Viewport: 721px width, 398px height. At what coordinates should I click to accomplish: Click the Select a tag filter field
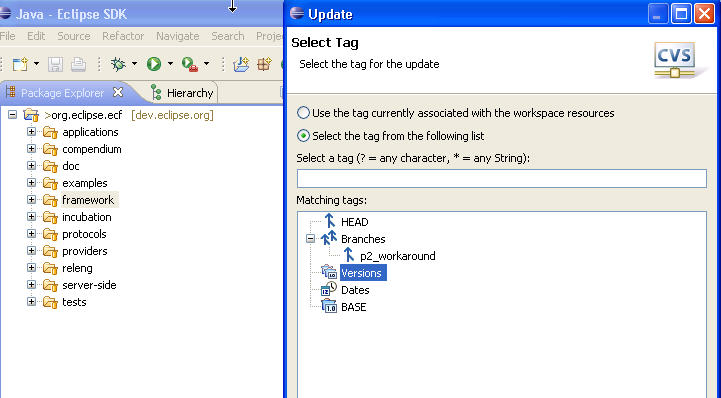pyautogui.click(x=502, y=178)
